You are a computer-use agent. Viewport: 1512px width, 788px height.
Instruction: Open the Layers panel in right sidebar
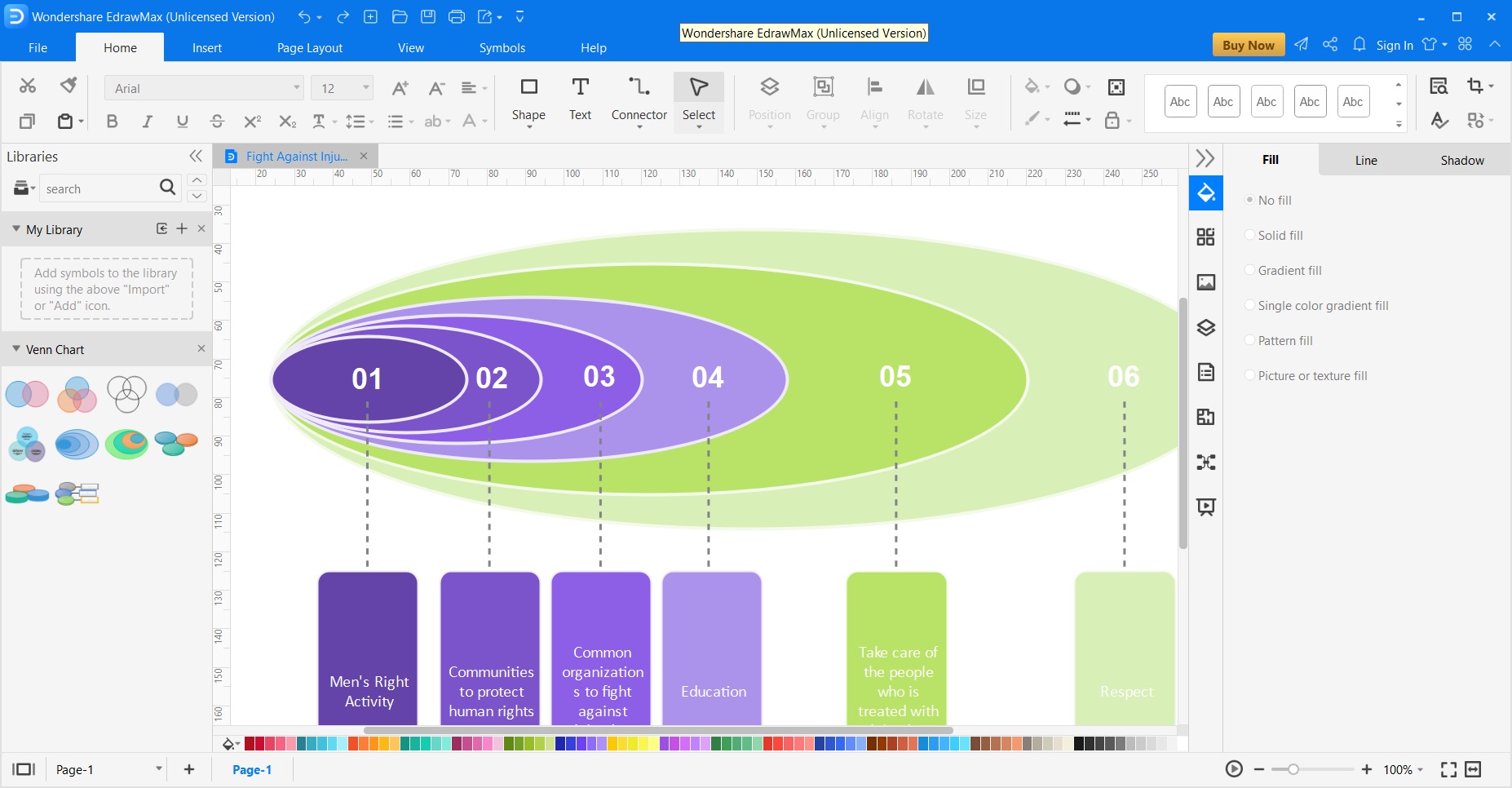pos(1205,328)
